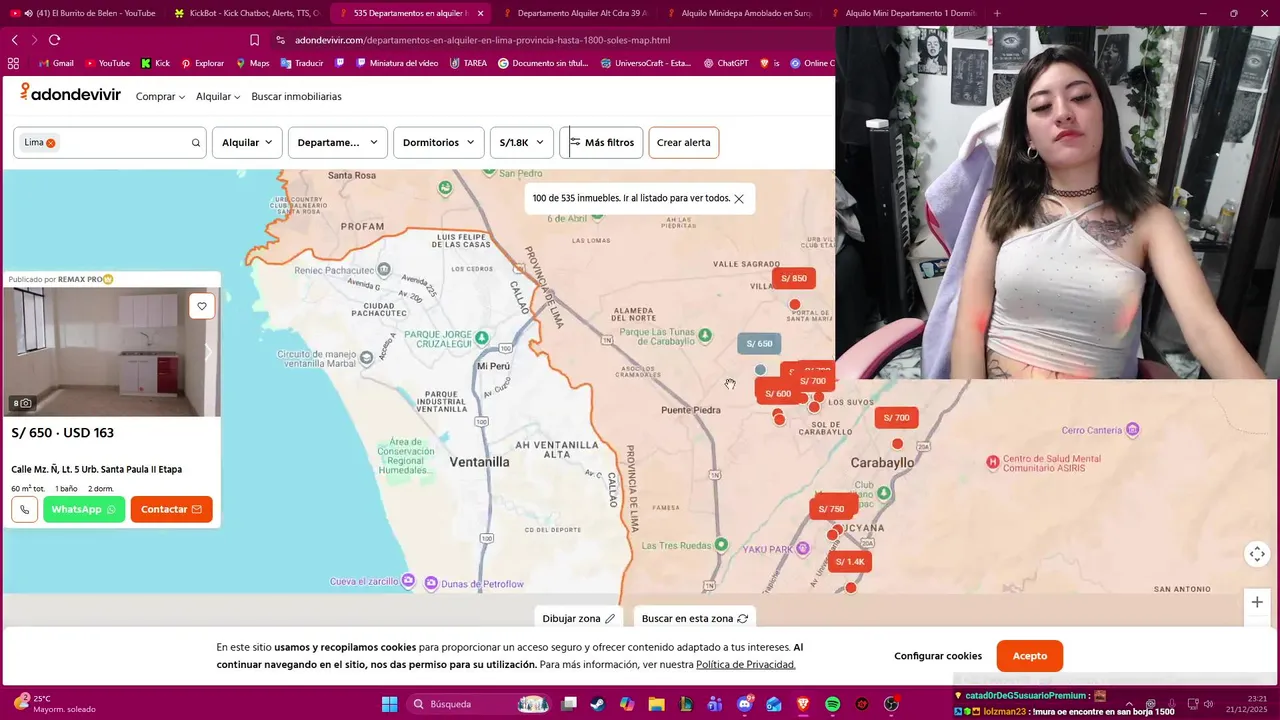Viewport: 1280px width, 720px height.
Task: Open the Alquilar navigation dropdown
Action: coord(218,97)
